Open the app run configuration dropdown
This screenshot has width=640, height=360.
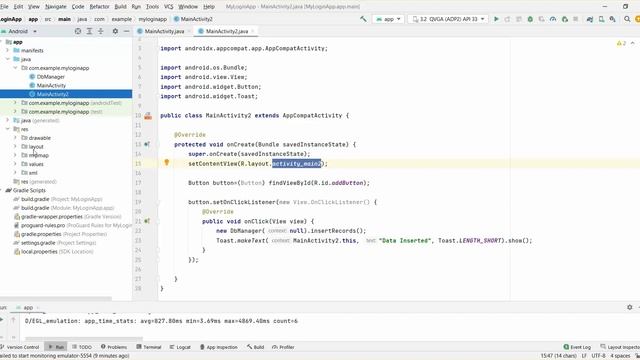[x=388, y=19]
